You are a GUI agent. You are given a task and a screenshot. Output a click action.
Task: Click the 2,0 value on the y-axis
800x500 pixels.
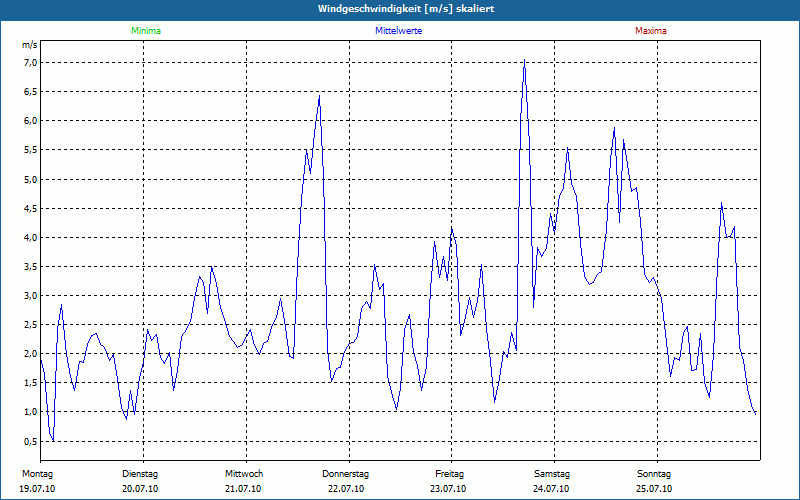(31, 354)
